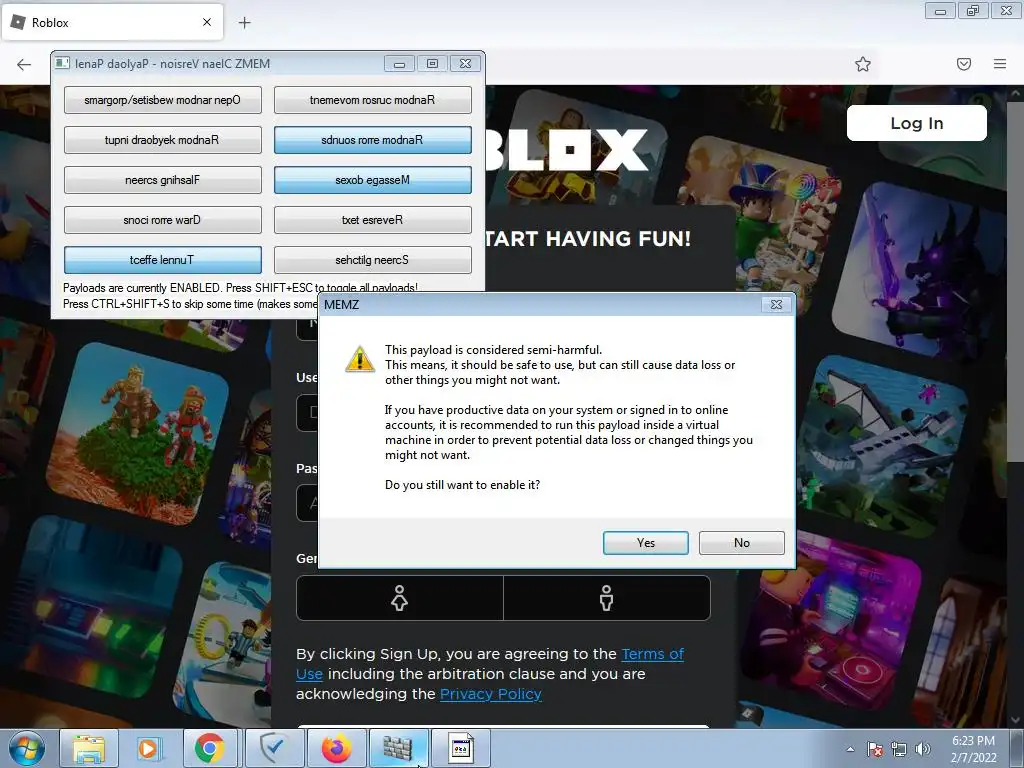Open Windows Media Player from the taskbar
This screenshot has width=1024, height=768.
(148, 748)
